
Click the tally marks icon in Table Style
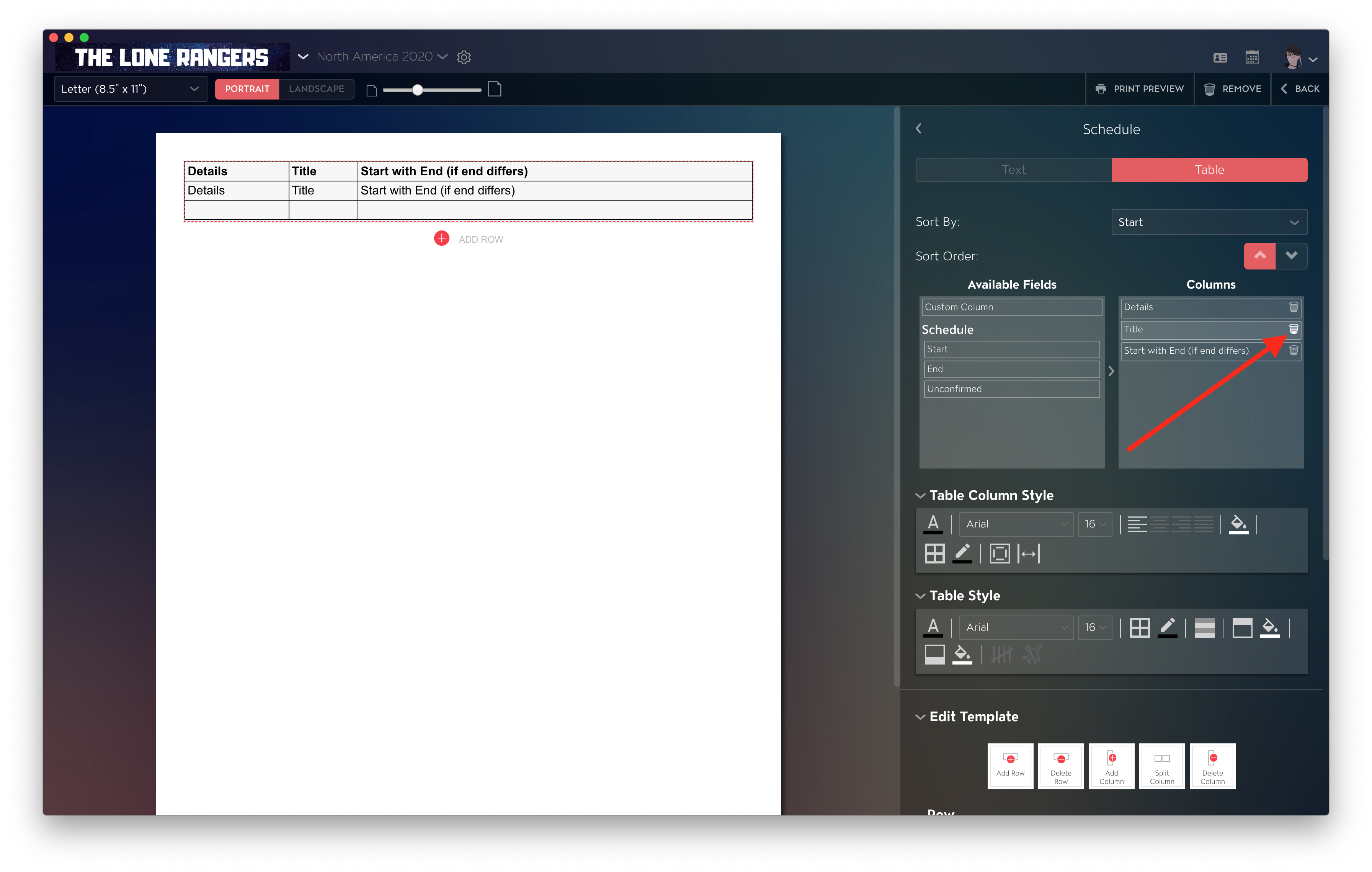[x=1001, y=655]
